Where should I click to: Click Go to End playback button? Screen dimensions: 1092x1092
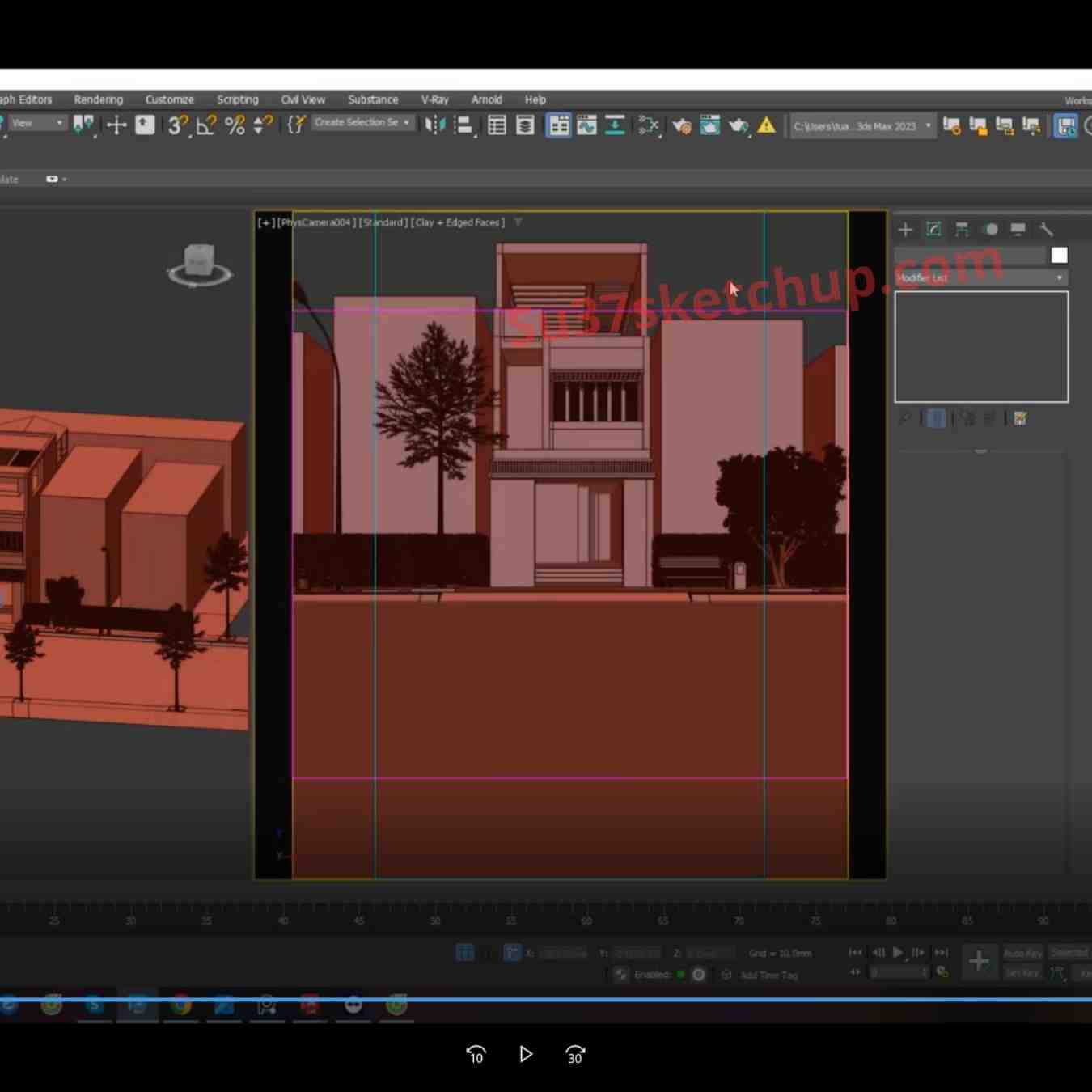941,953
